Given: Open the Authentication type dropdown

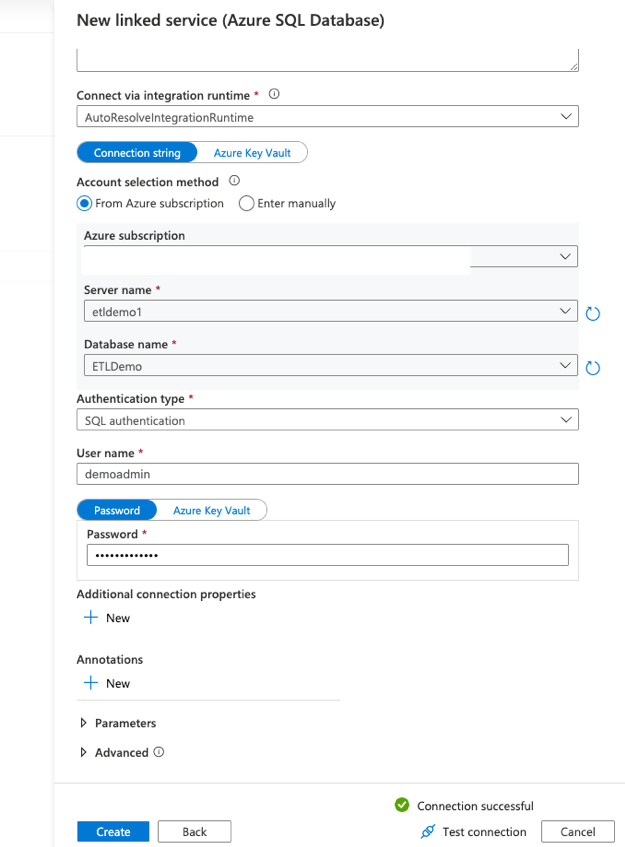Looking at the screenshot, I should click(327, 421).
